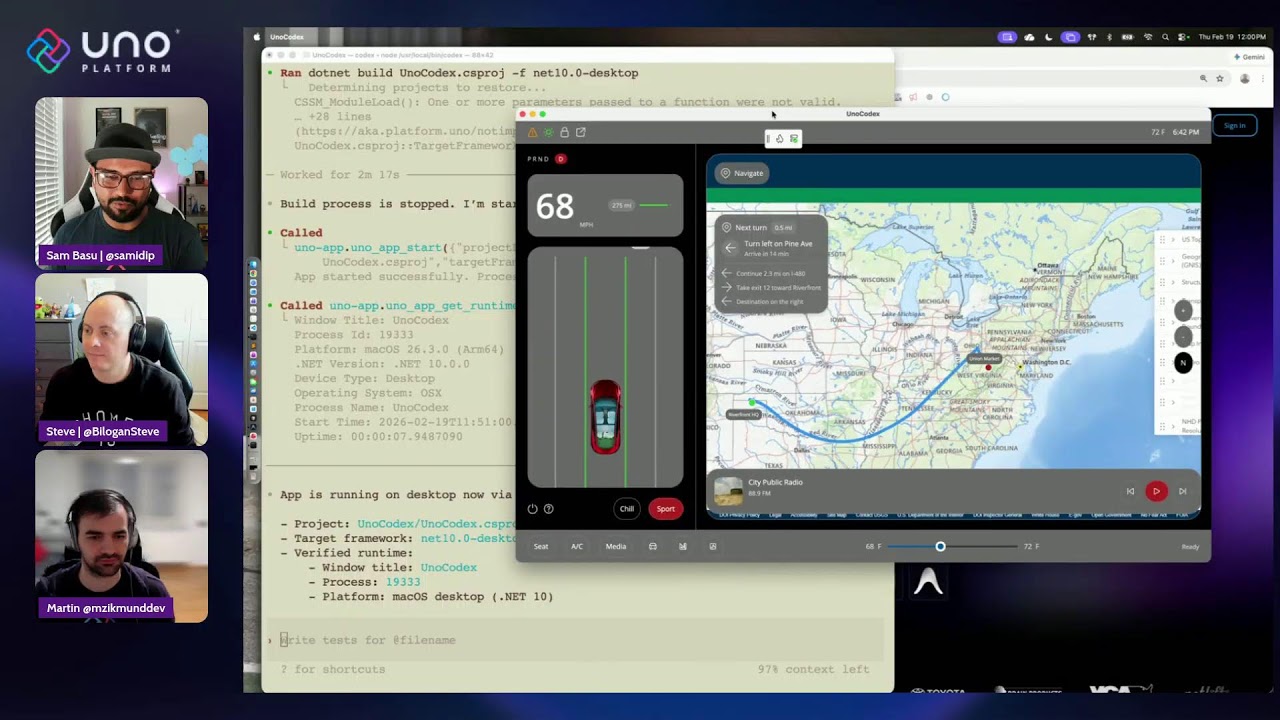Click the Continue 2.3 mi on I-480 step

pos(771,273)
